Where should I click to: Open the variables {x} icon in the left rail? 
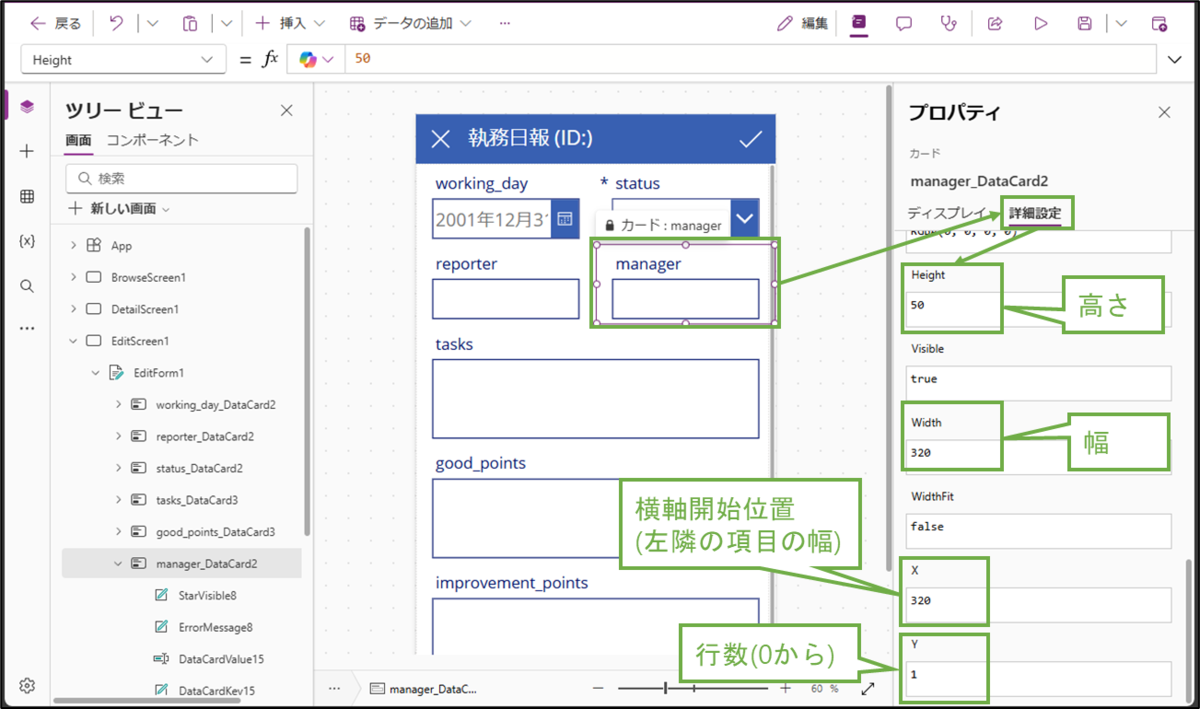pos(27,241)
